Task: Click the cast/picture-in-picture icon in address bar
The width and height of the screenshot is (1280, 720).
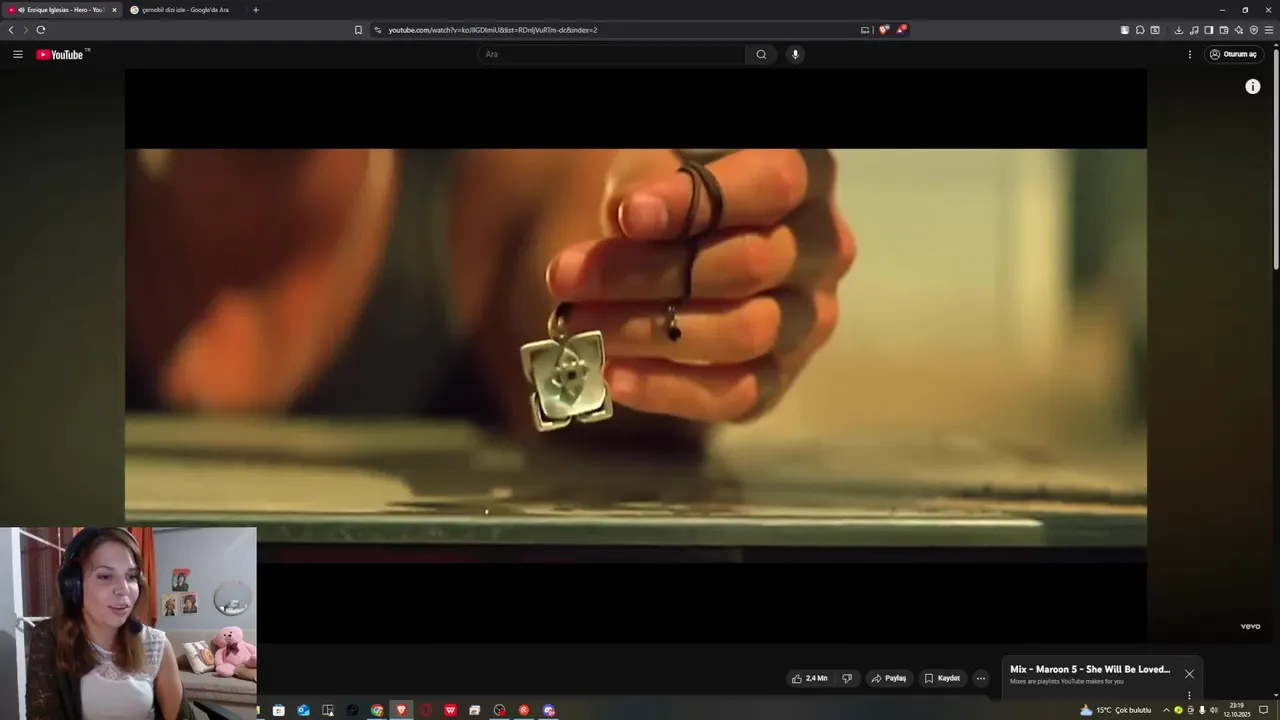Action: click(865, 30)
